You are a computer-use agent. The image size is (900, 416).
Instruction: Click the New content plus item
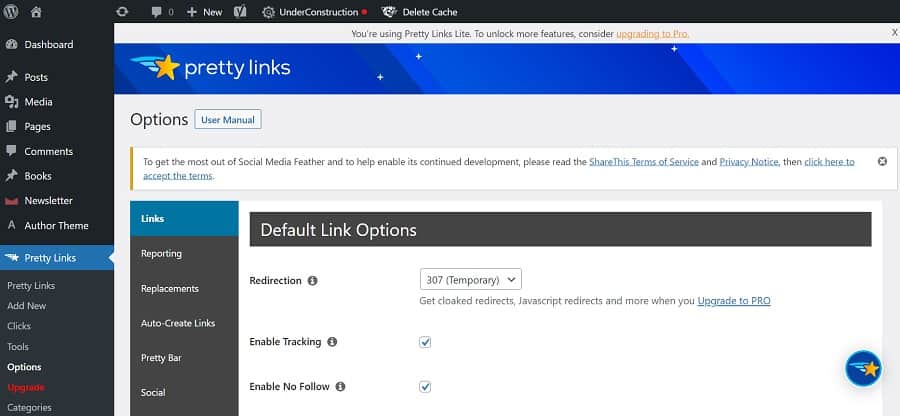(x=204, y=11)
